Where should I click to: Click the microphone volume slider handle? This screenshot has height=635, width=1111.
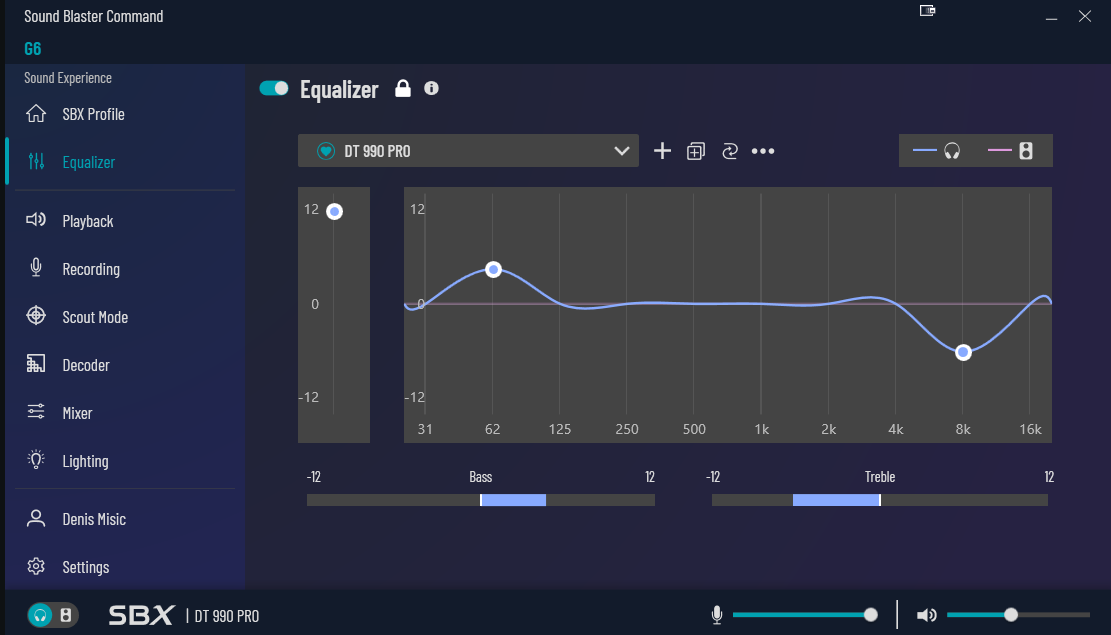pyautogui.click(x=870, y=614)
